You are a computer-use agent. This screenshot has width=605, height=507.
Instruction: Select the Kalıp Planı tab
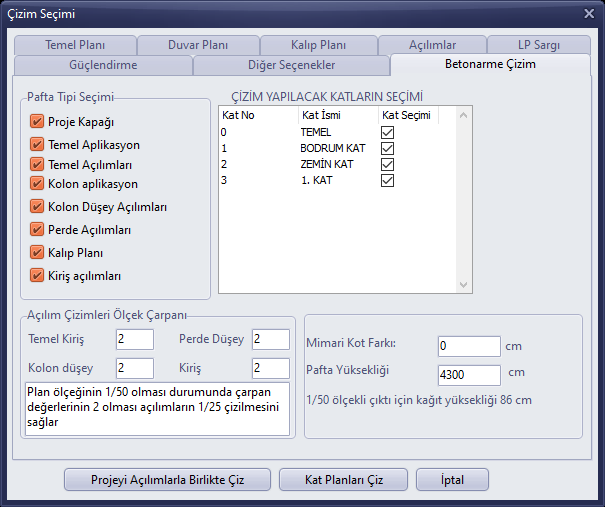(x=318, y=45)
